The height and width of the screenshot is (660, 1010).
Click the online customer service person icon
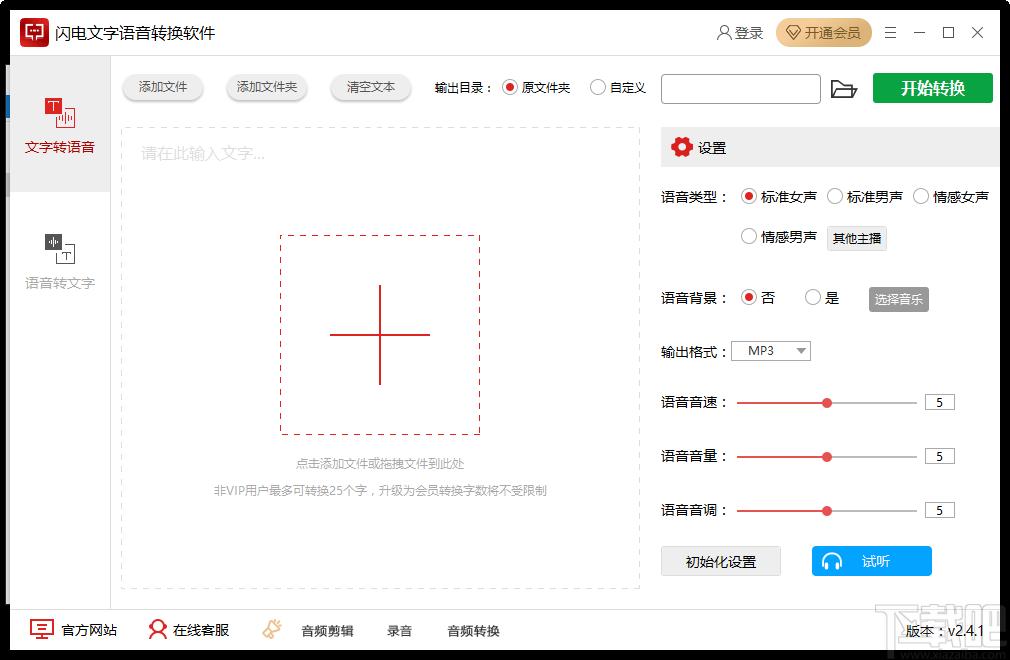pos(157,629)
